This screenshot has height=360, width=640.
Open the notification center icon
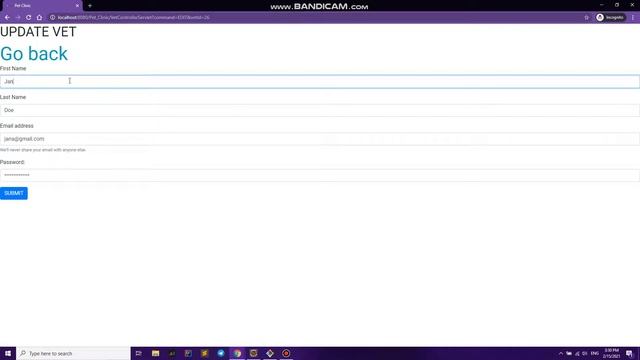630,353
